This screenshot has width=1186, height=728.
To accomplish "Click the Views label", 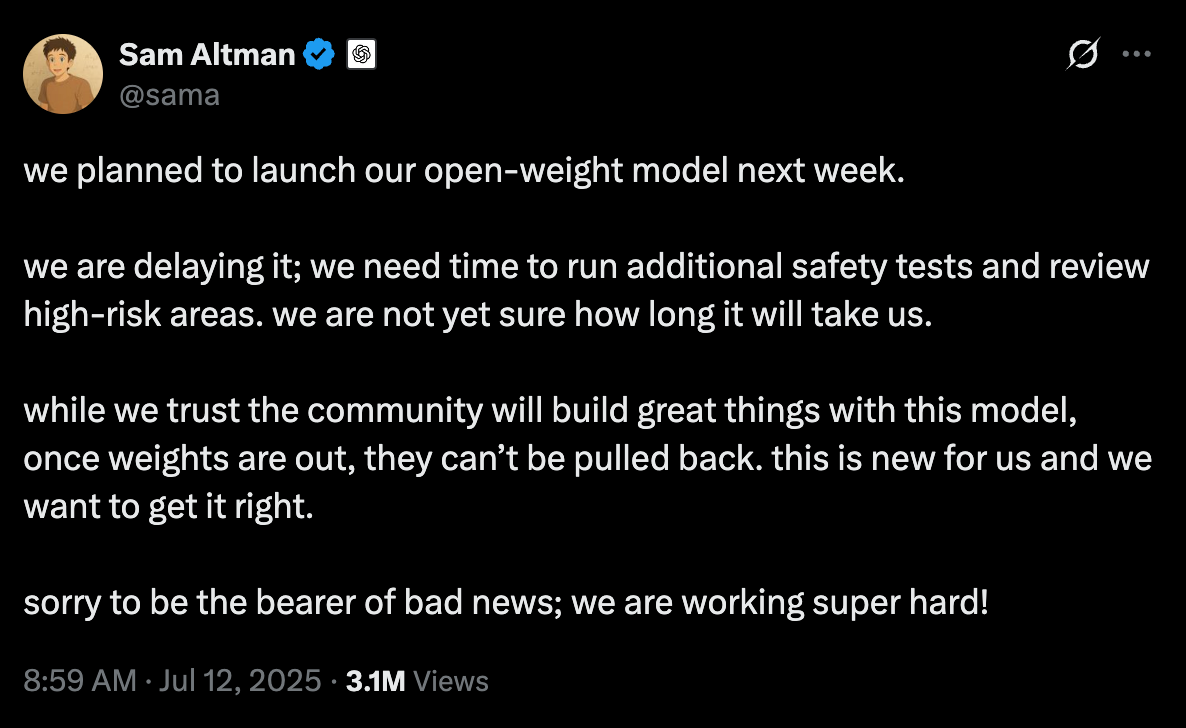I will point(451,681).
